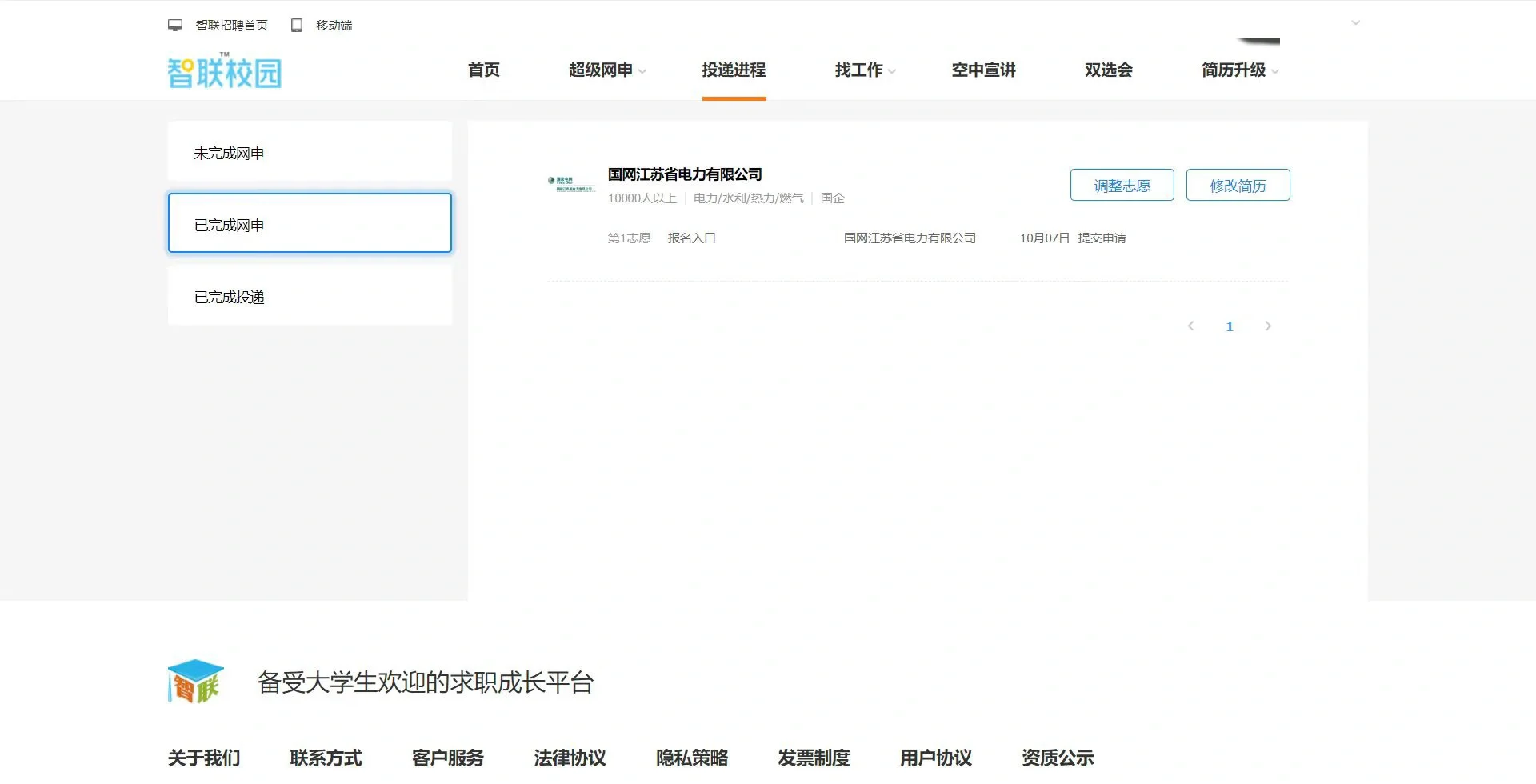Open the 投递进程 navigation tab
Screen dimensions: 1536x784
tap(734, 70)
